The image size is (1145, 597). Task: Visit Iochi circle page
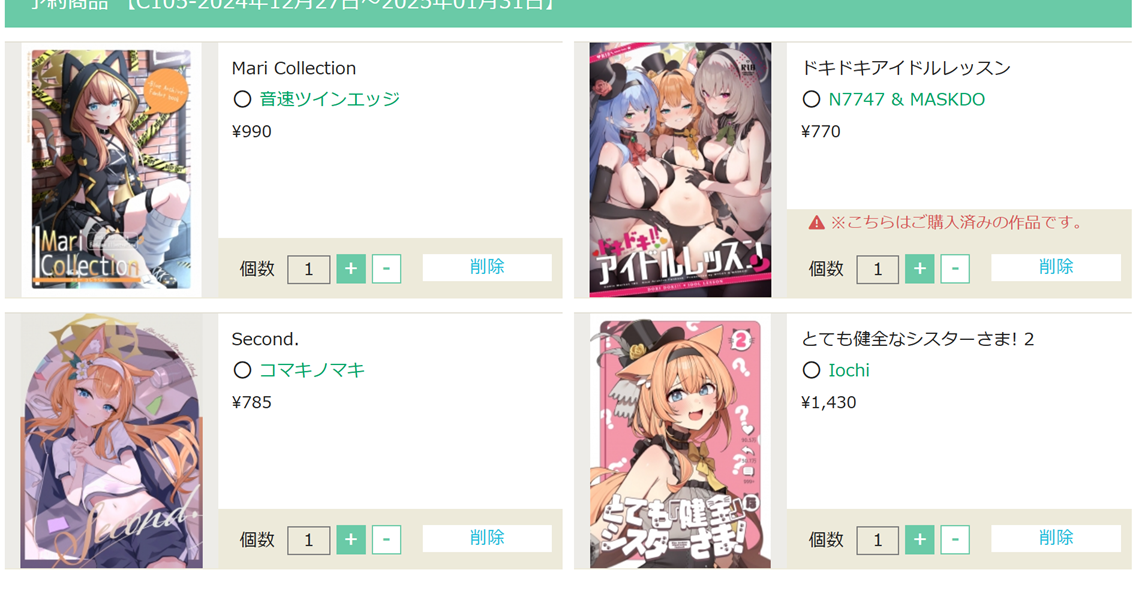pos(849,370)
